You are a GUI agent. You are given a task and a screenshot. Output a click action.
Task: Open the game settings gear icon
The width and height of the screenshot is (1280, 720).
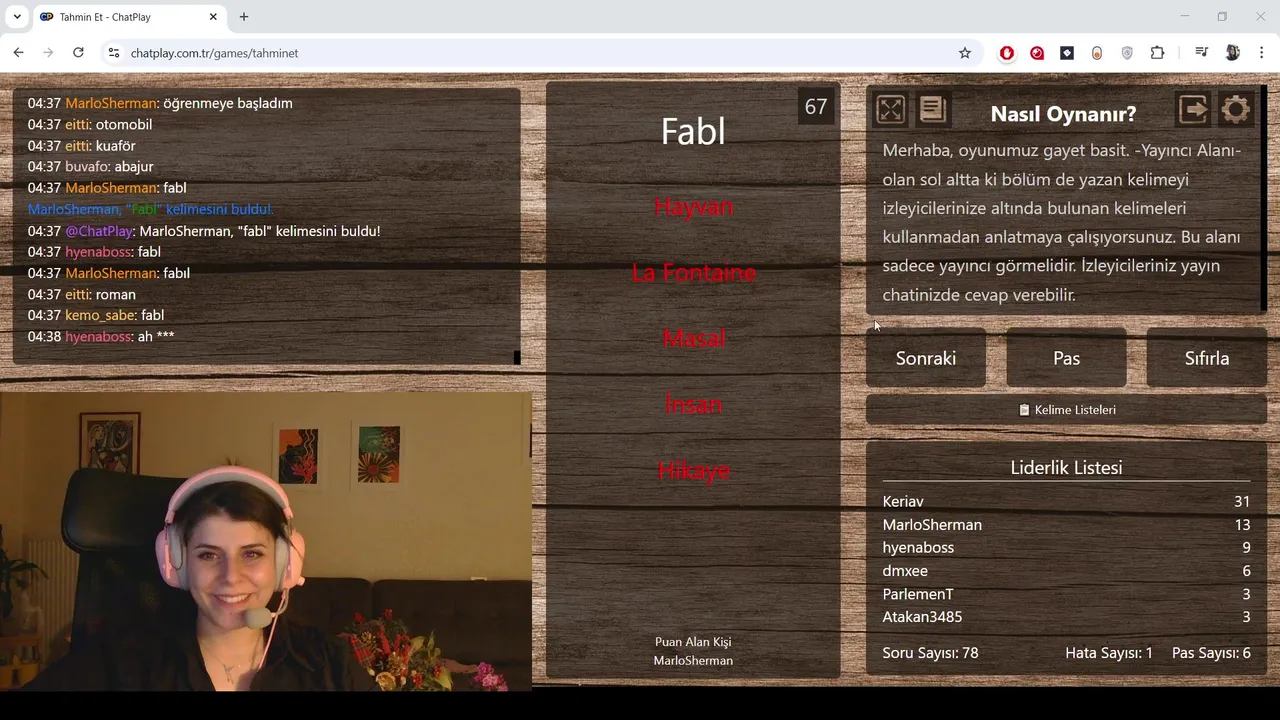point(1236,109)
